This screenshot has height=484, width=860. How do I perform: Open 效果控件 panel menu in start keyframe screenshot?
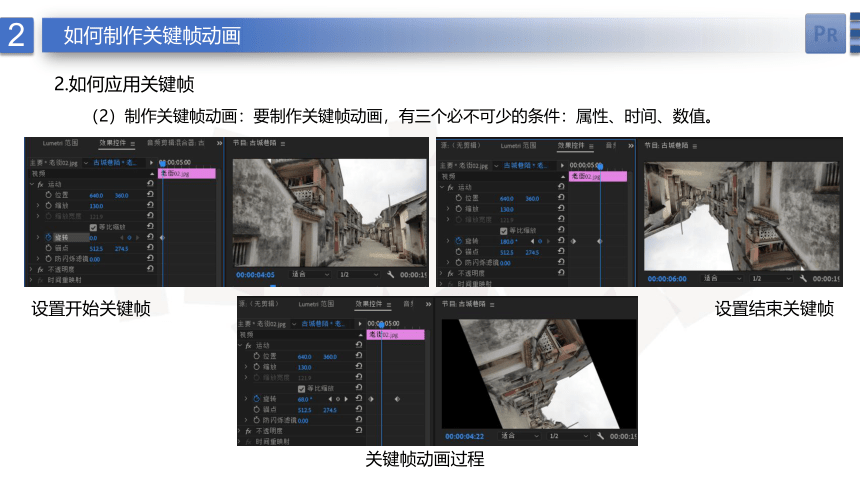pos(133,144)
